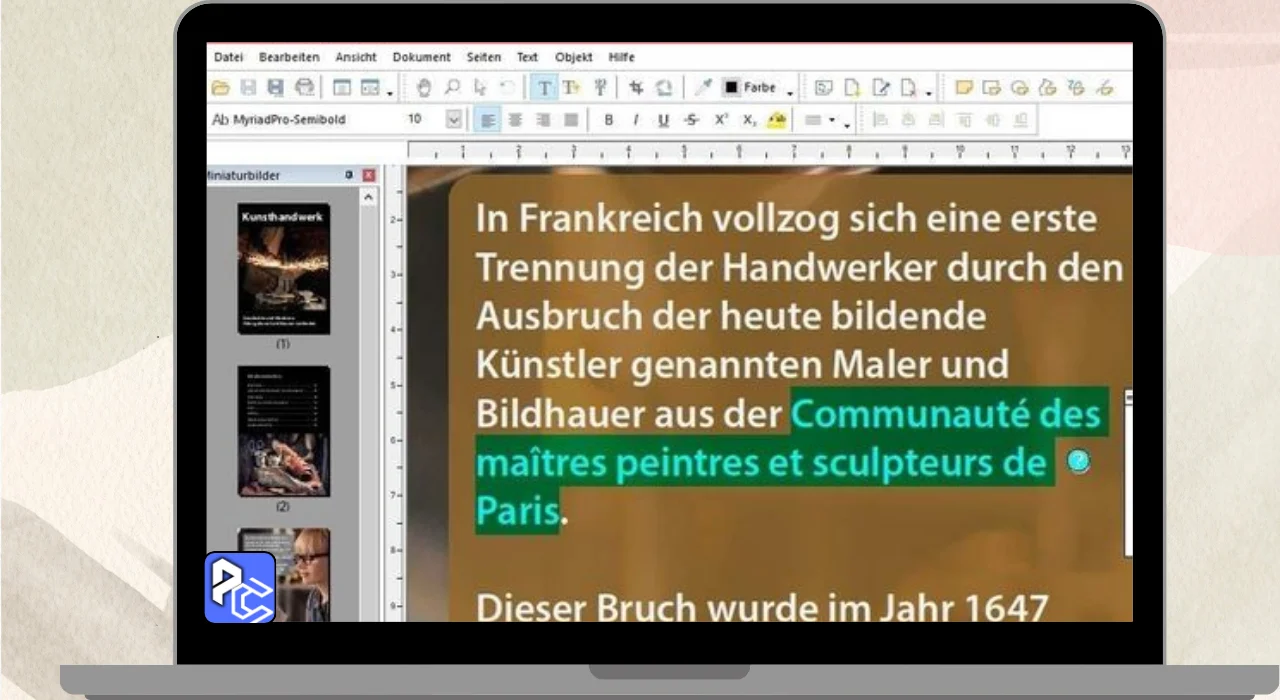The height and width of the screenshot is (700, 1280).
Task: Open the Bearbeiten menu
Action: point(289,57)
